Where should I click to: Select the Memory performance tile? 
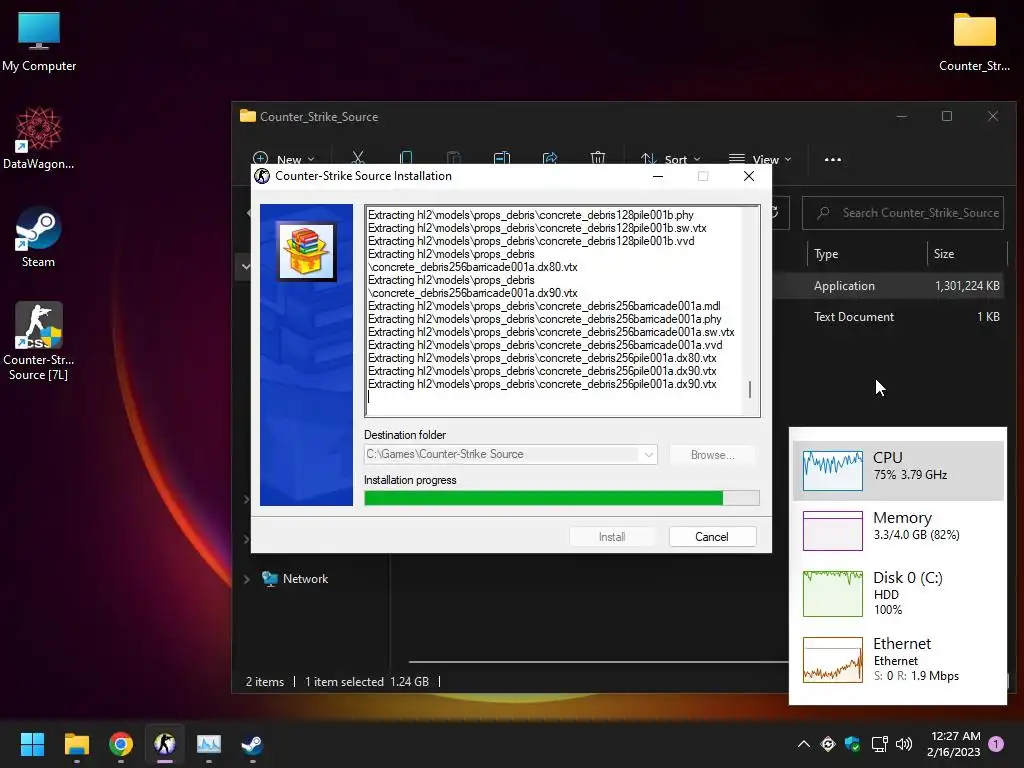tap(898, 530)
